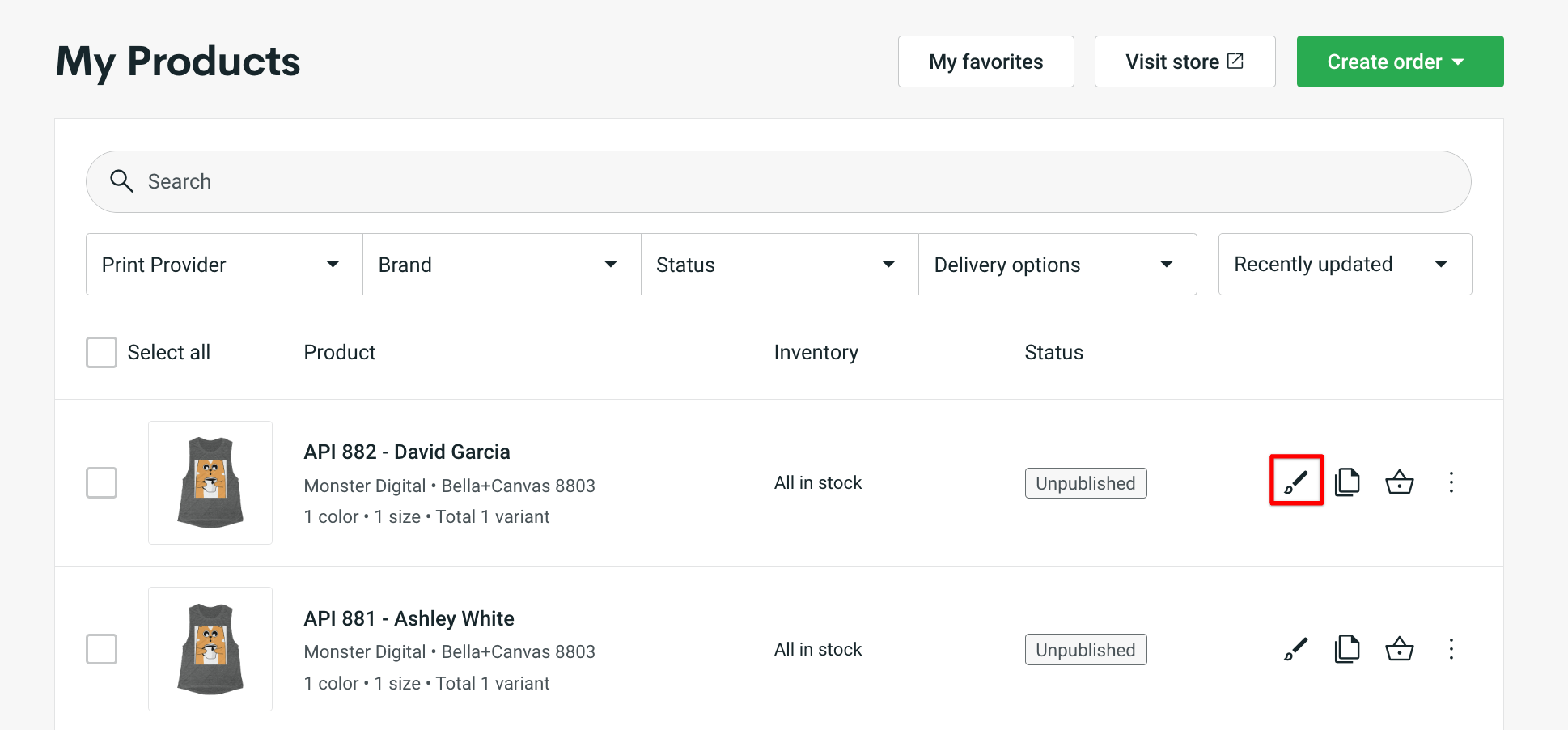Expand the Print Provider filter dropdown

pyautogui.click(x=224, y=265)
